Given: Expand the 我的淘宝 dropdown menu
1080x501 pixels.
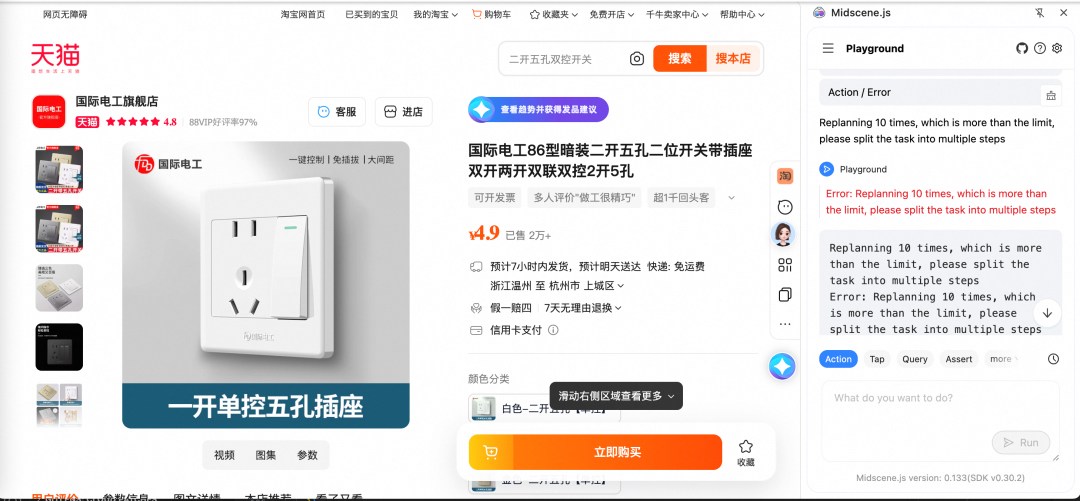Looking at the screenshot, I should pyautogui.click(x=435, y=15).
